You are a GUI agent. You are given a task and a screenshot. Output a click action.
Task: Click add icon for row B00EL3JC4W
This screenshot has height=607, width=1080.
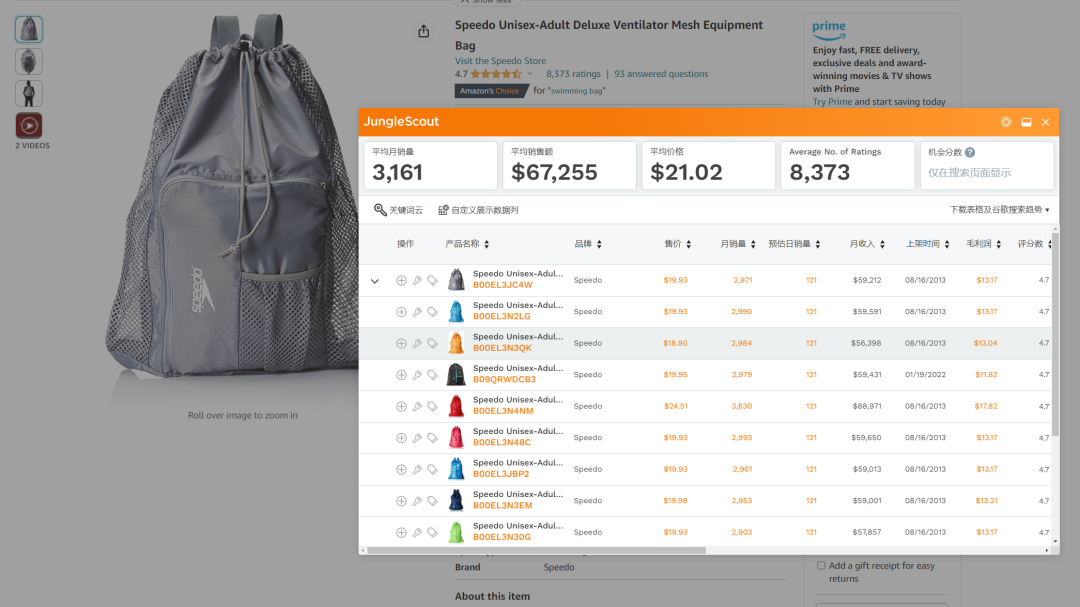click(x=401, y=280)
